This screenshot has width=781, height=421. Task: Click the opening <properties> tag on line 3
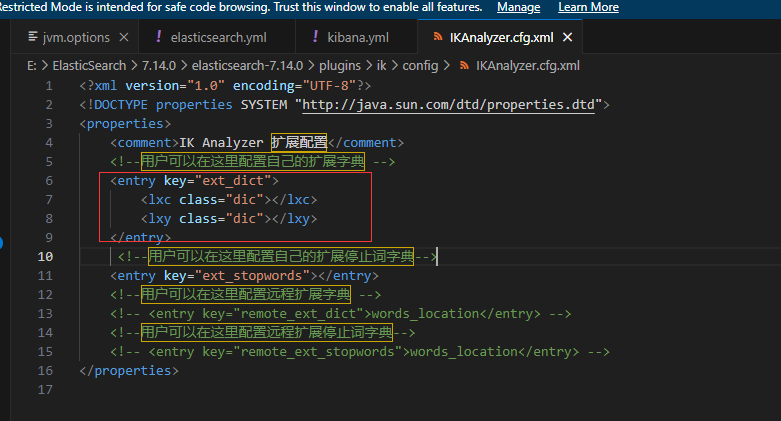[x=125, y=124]
